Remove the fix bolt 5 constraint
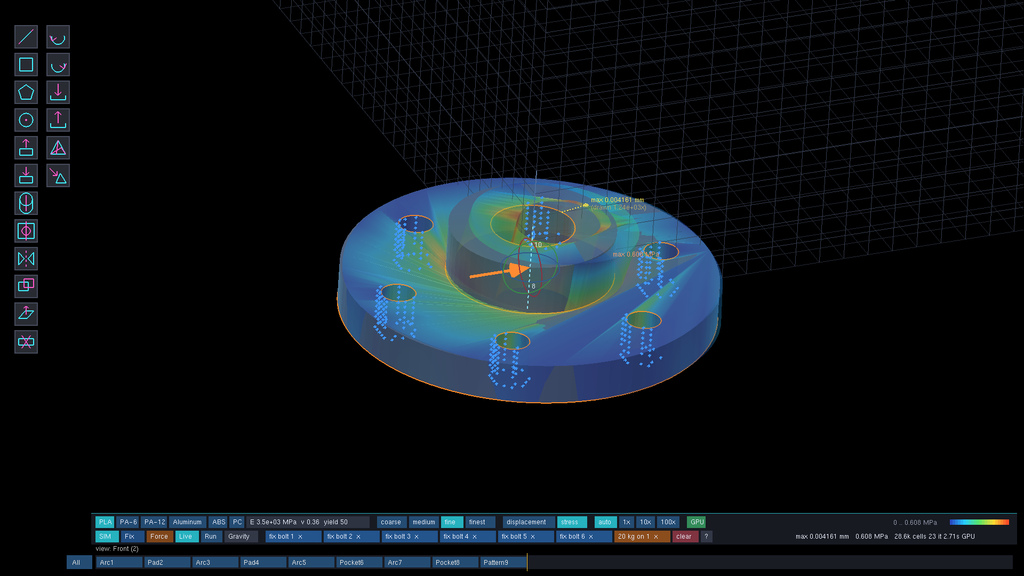Image resolution: width=1024 pixels, height=576 pixels. (533, 537)
